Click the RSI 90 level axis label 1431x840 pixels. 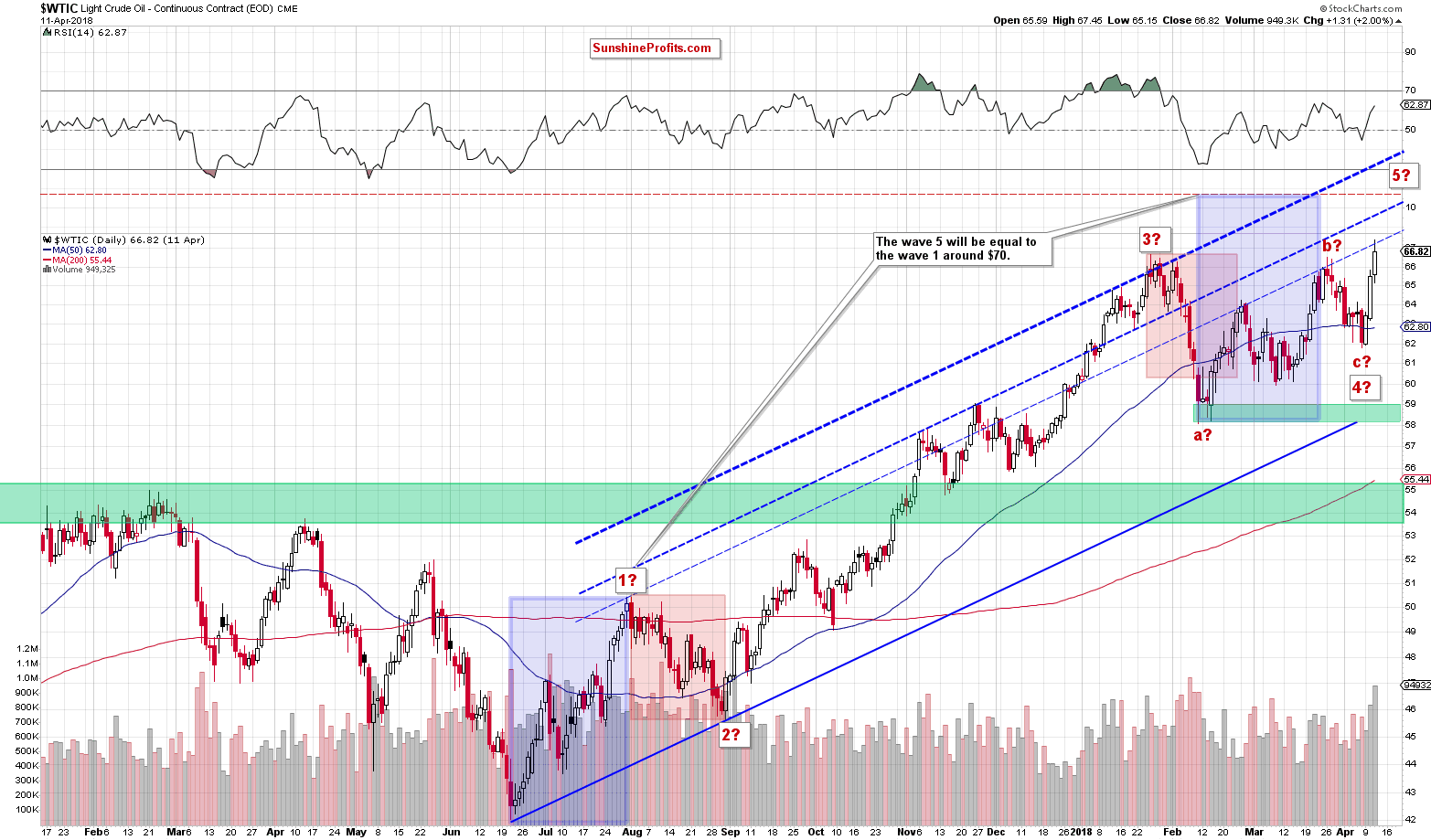click(1410, 51)
